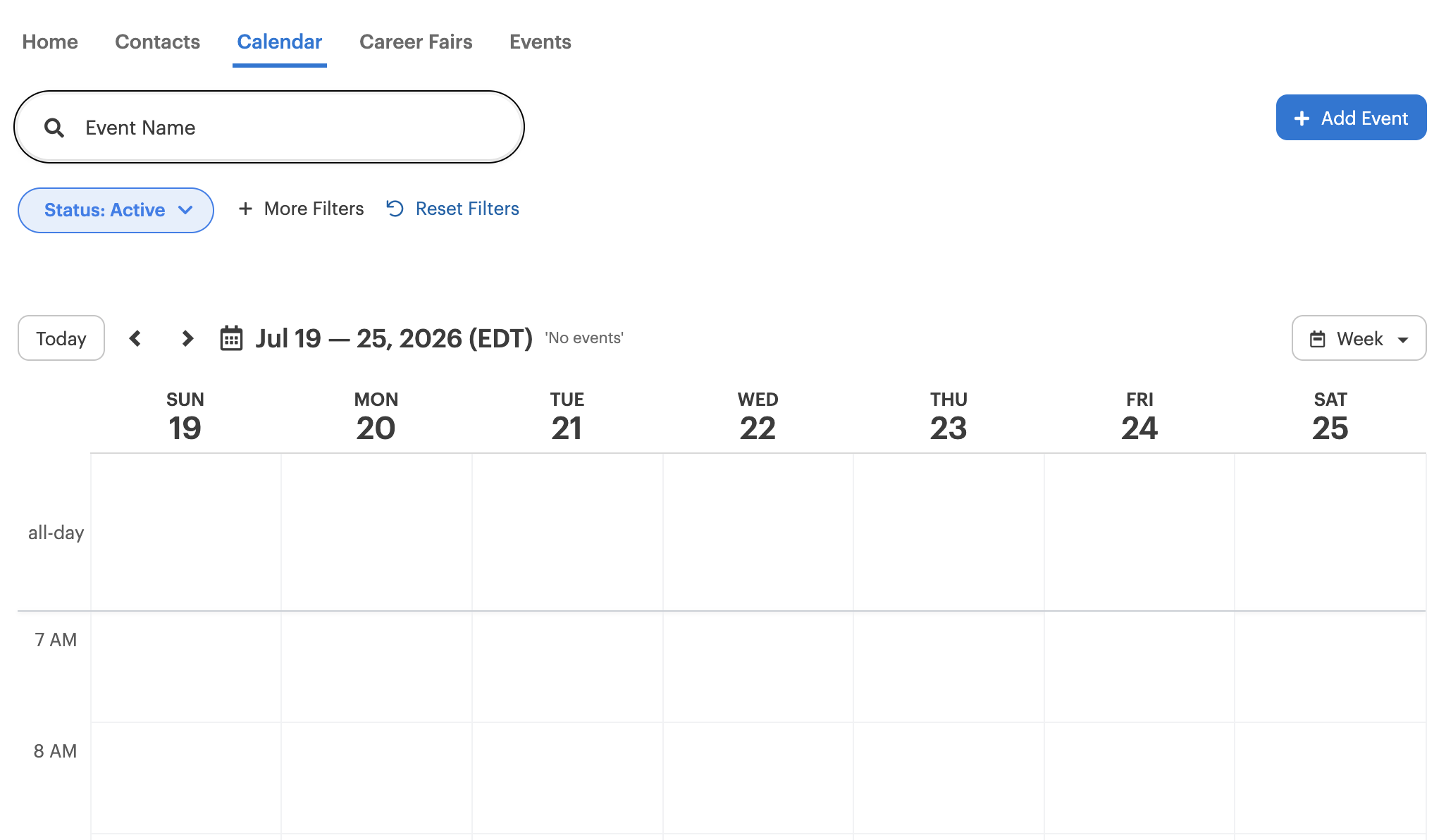The height and width of the screenshot is (840, 1446).
Task: Open the date picker calendar icon
Action: tap(231, 338)
